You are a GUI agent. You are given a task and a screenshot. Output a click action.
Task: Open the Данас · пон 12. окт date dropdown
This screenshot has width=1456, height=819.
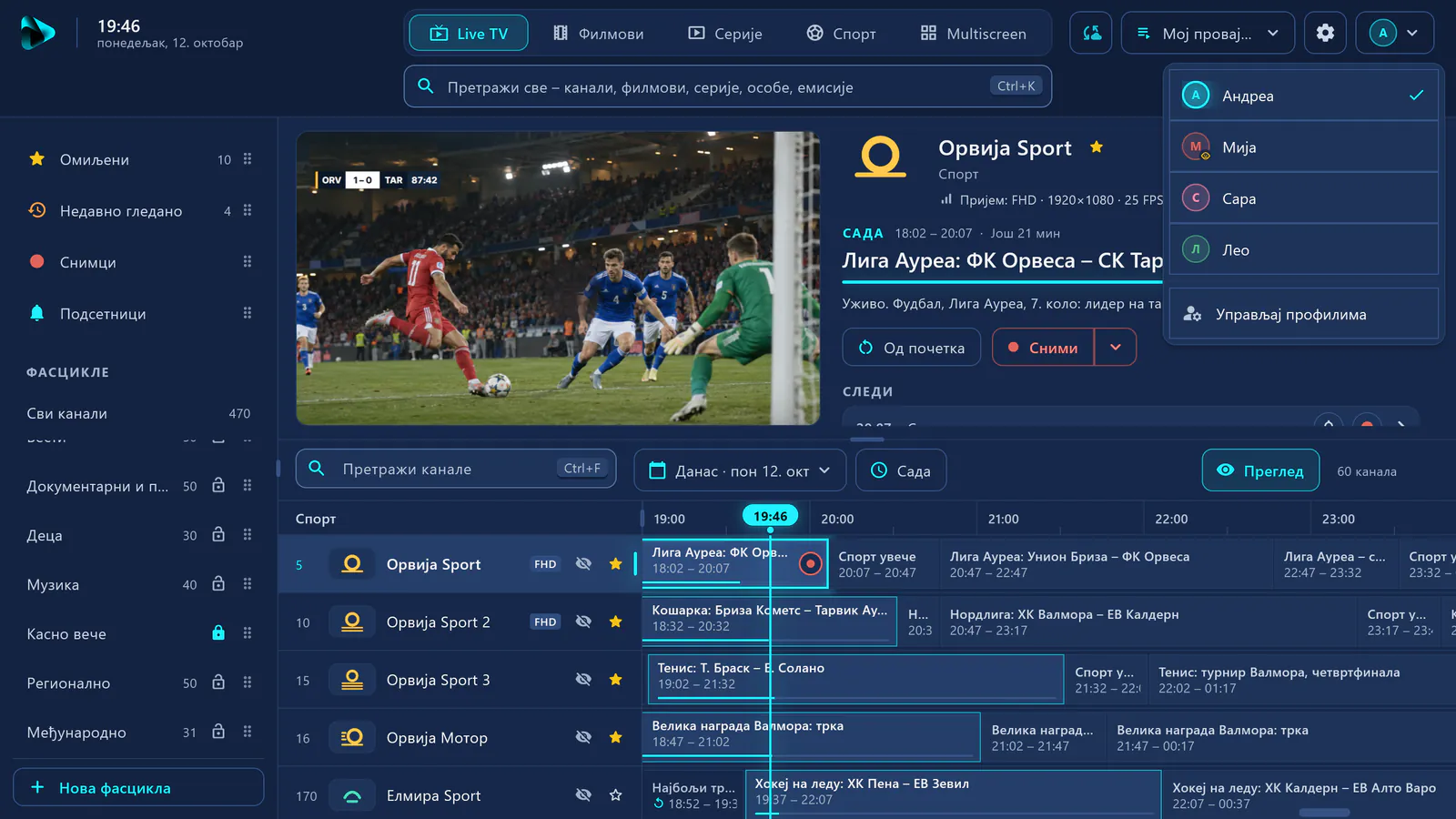click(740, 470)
